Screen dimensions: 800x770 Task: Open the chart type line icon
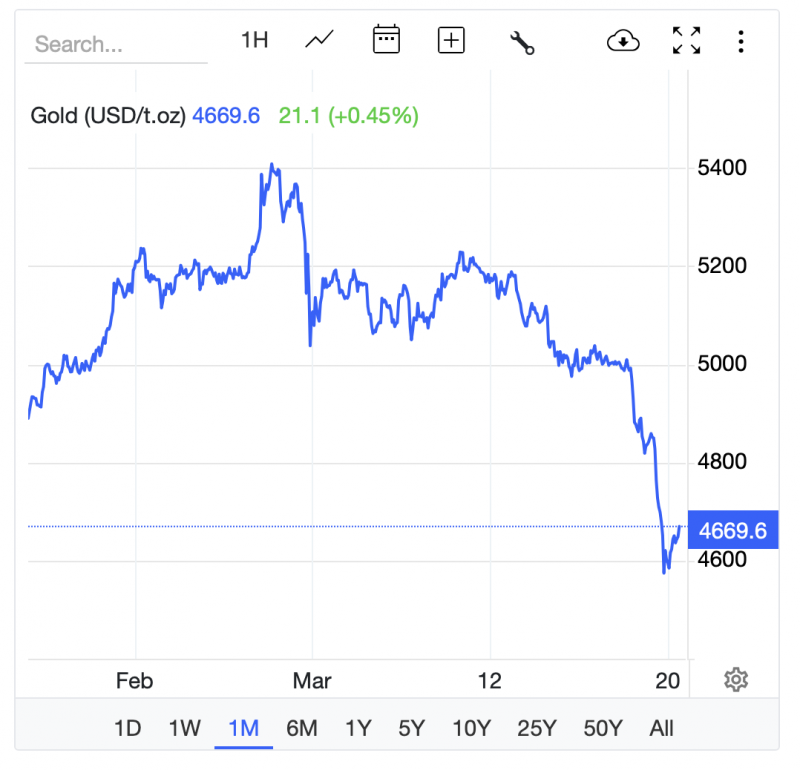(x=320, y=40)
